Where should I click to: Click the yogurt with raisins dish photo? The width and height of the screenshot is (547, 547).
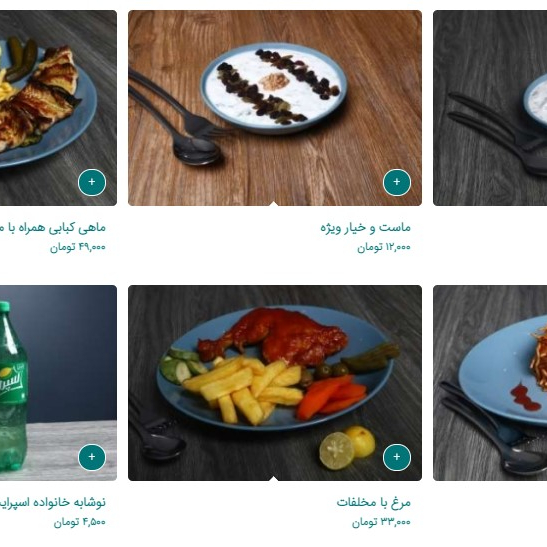275,108
